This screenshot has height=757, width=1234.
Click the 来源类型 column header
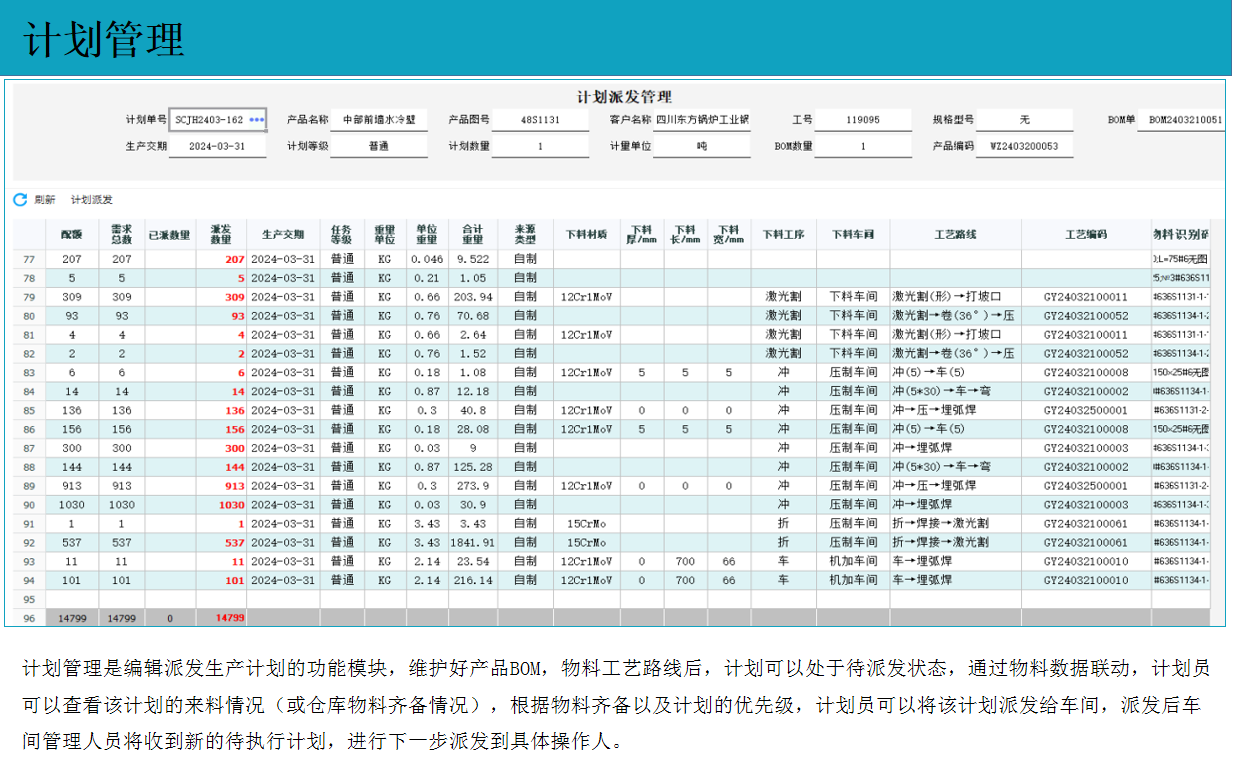pos(525,234)
